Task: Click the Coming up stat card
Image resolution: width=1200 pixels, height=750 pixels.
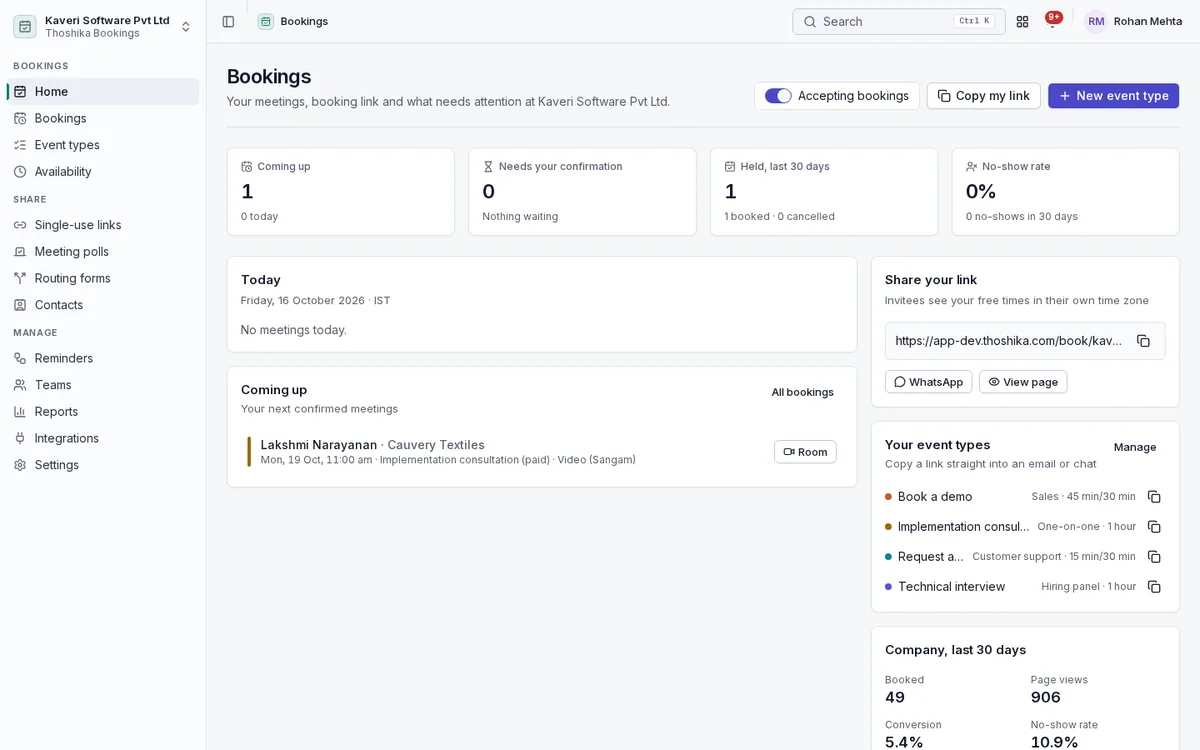Action: click(341, 192)
